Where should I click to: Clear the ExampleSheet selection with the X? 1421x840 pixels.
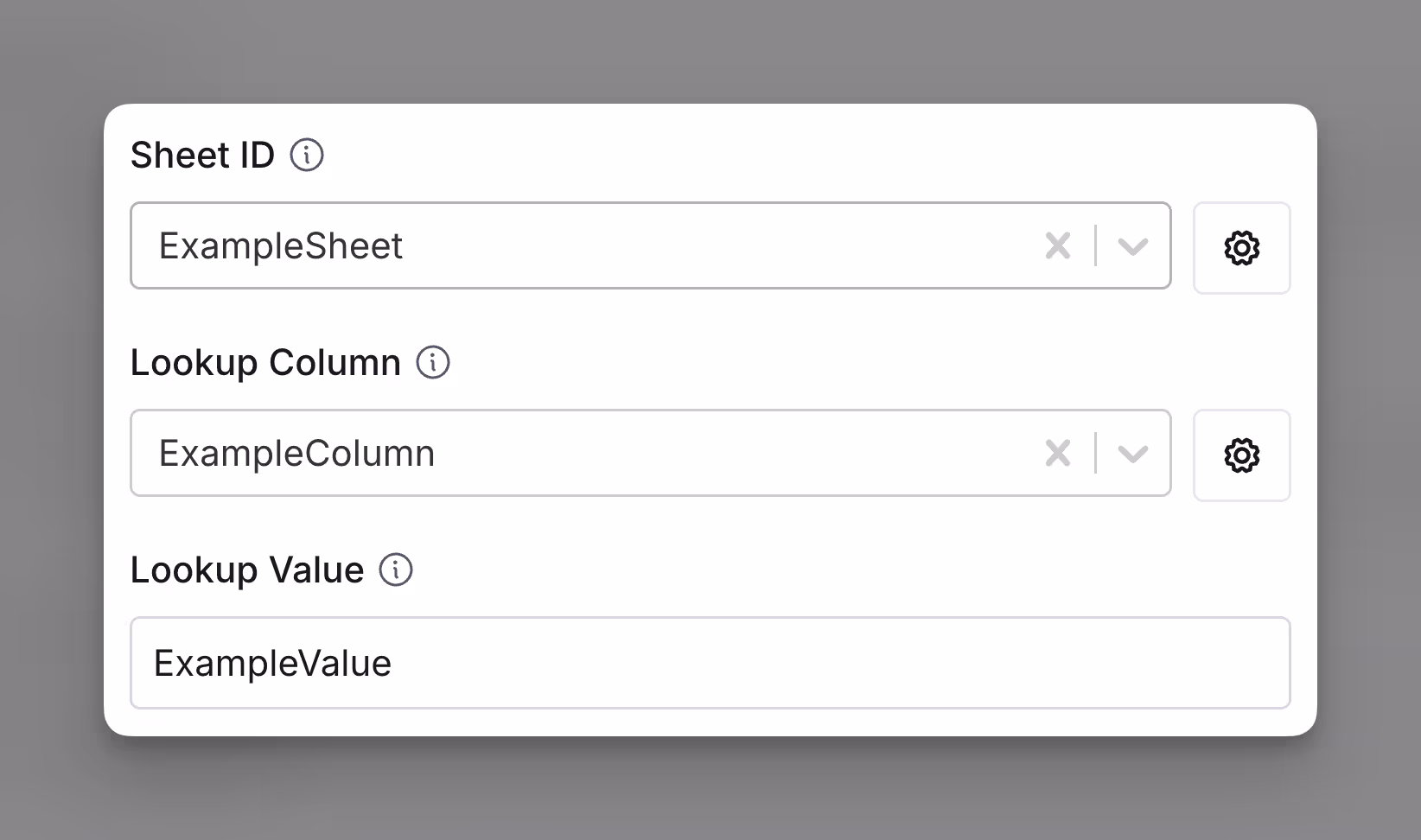tap(1058, 246)
